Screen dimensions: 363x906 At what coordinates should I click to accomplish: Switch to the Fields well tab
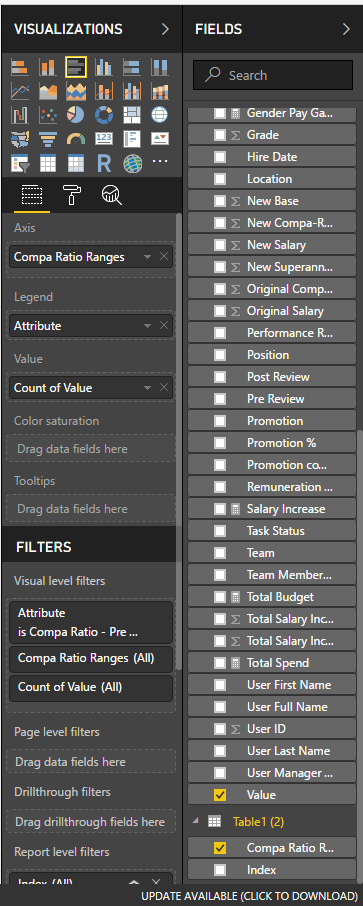click(x=32, y=195)
